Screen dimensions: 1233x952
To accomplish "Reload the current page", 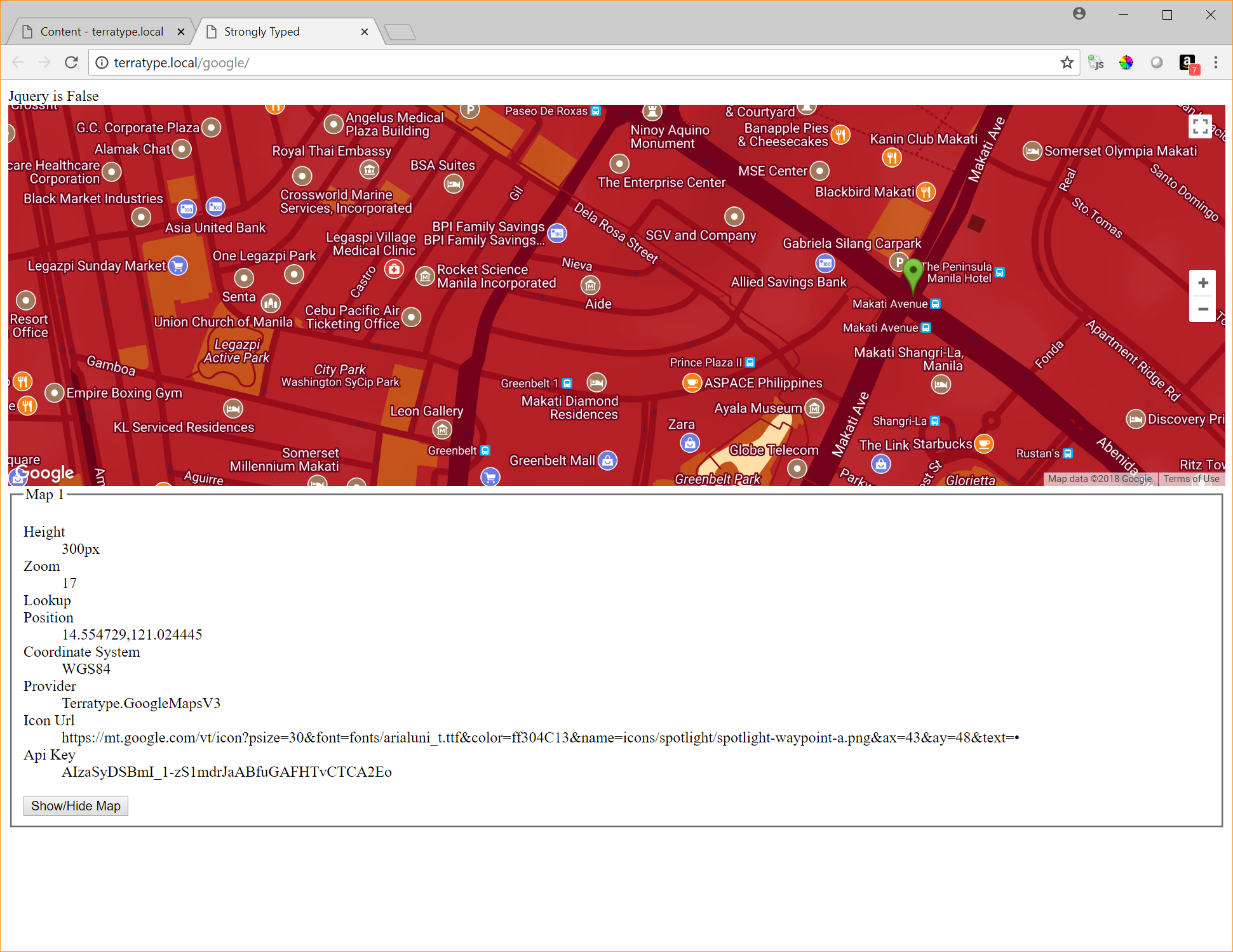I will (71, 62).
